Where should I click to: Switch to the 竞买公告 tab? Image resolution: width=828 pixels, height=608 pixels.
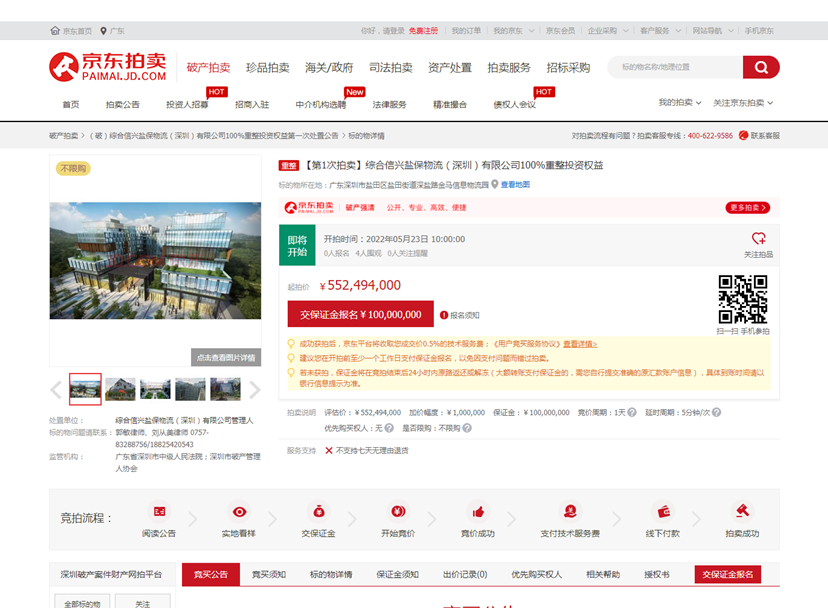[211, 574]
